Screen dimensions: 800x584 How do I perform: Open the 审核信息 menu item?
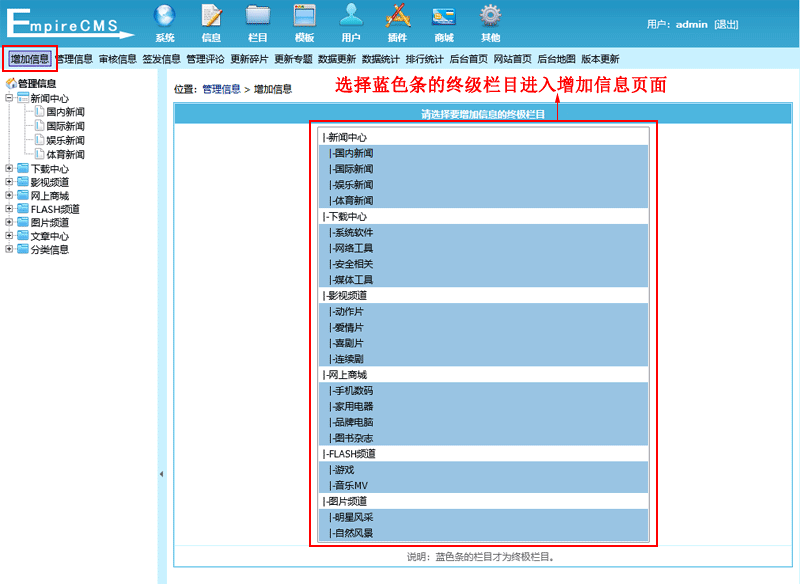tap(117, 59)
